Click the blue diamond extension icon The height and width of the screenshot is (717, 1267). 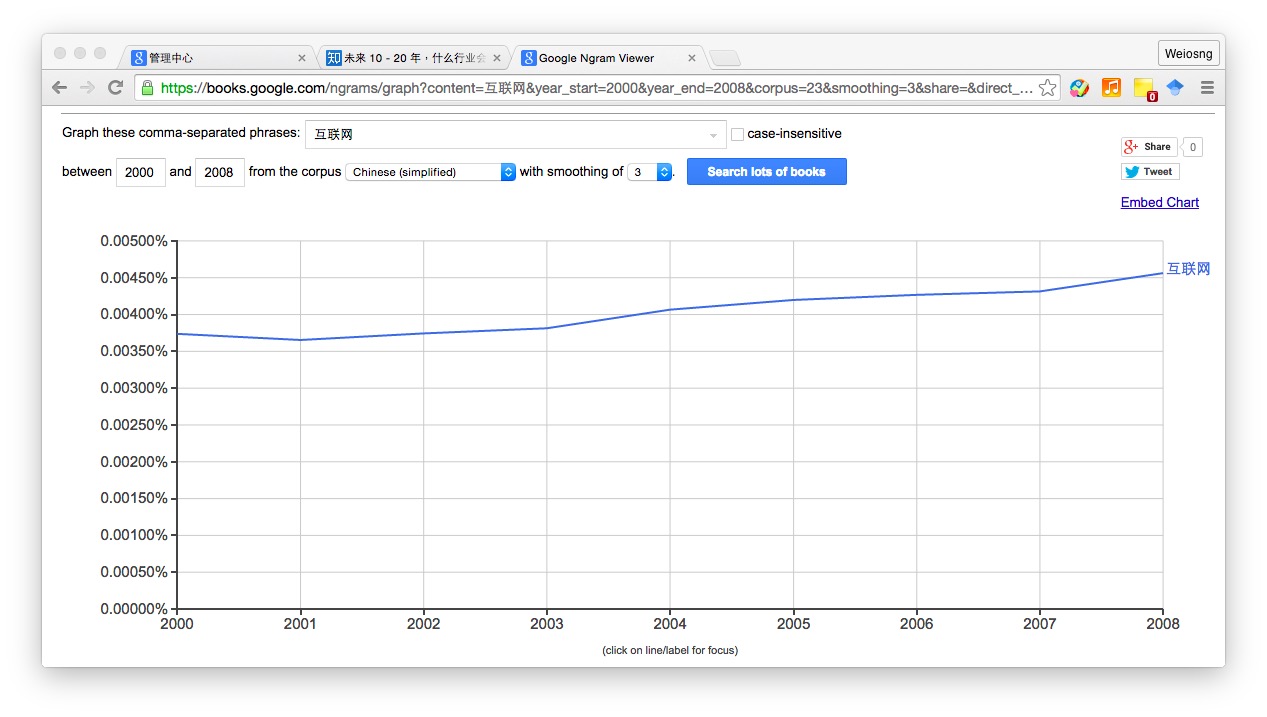pos(1175,88)
